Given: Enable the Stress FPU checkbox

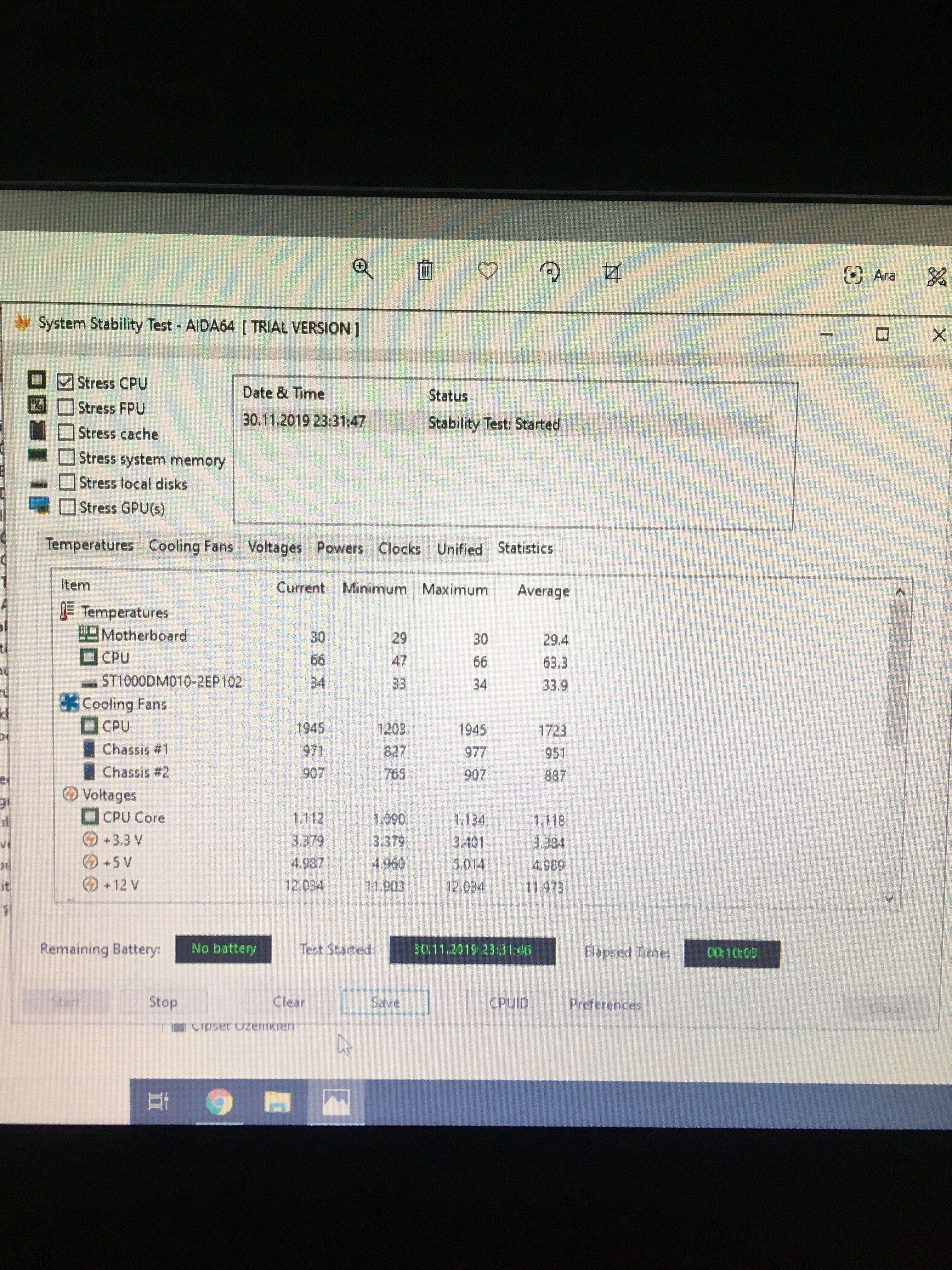Looking at the screenshot, I should pyautogui.click(x=66, y=407).
